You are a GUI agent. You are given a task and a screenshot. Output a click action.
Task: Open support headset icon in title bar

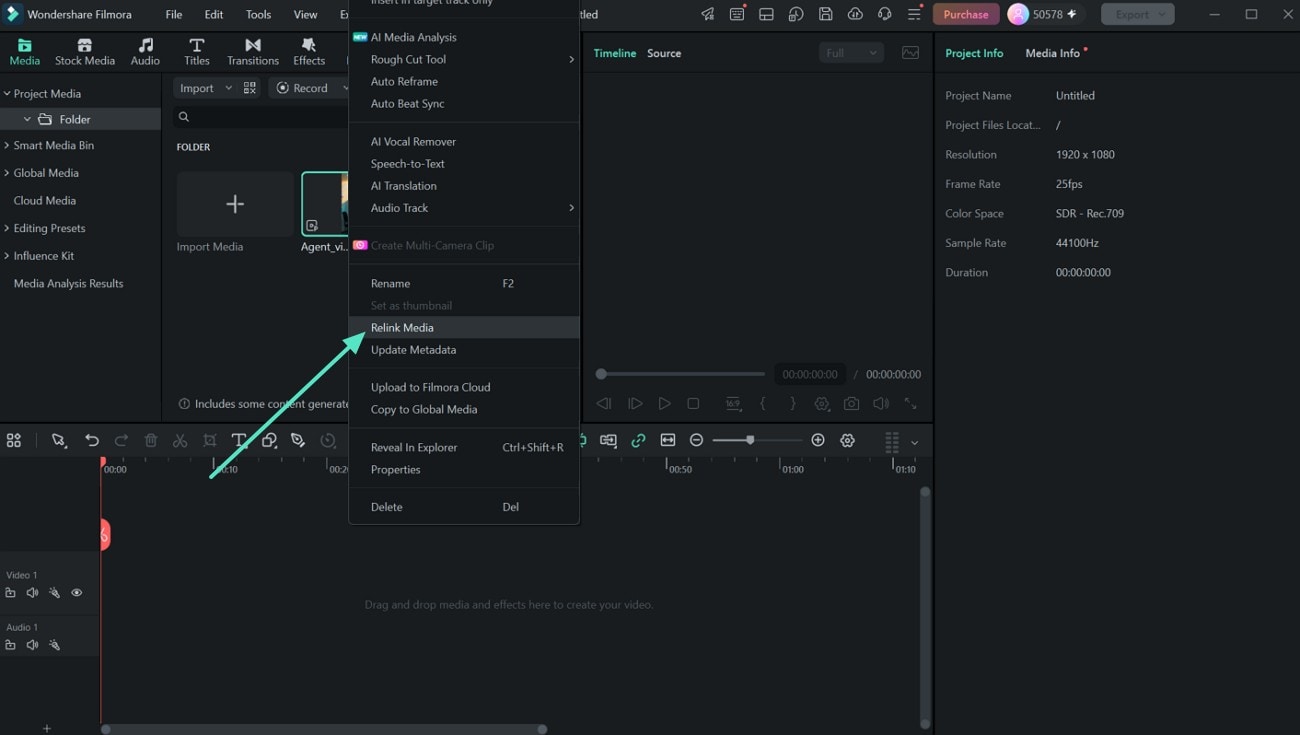[x=885, y=14]
